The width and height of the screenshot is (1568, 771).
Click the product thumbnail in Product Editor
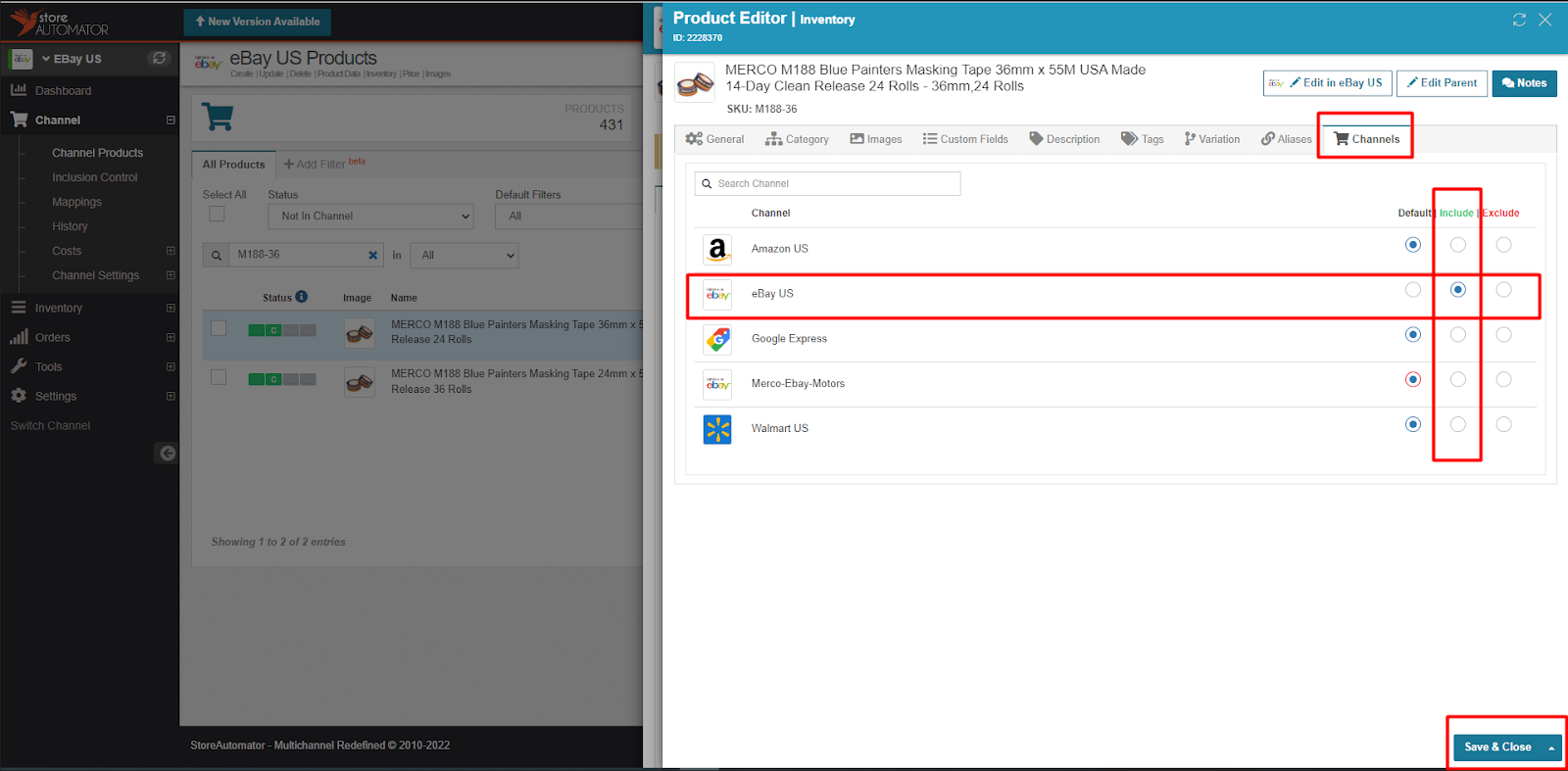click(695, 83)
